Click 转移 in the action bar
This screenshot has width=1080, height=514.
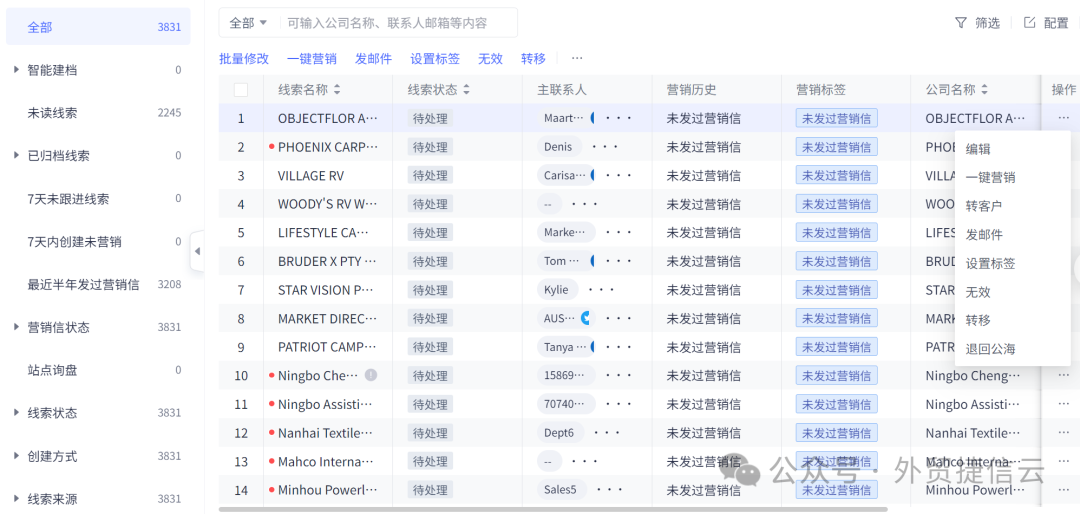click(533, 59)
